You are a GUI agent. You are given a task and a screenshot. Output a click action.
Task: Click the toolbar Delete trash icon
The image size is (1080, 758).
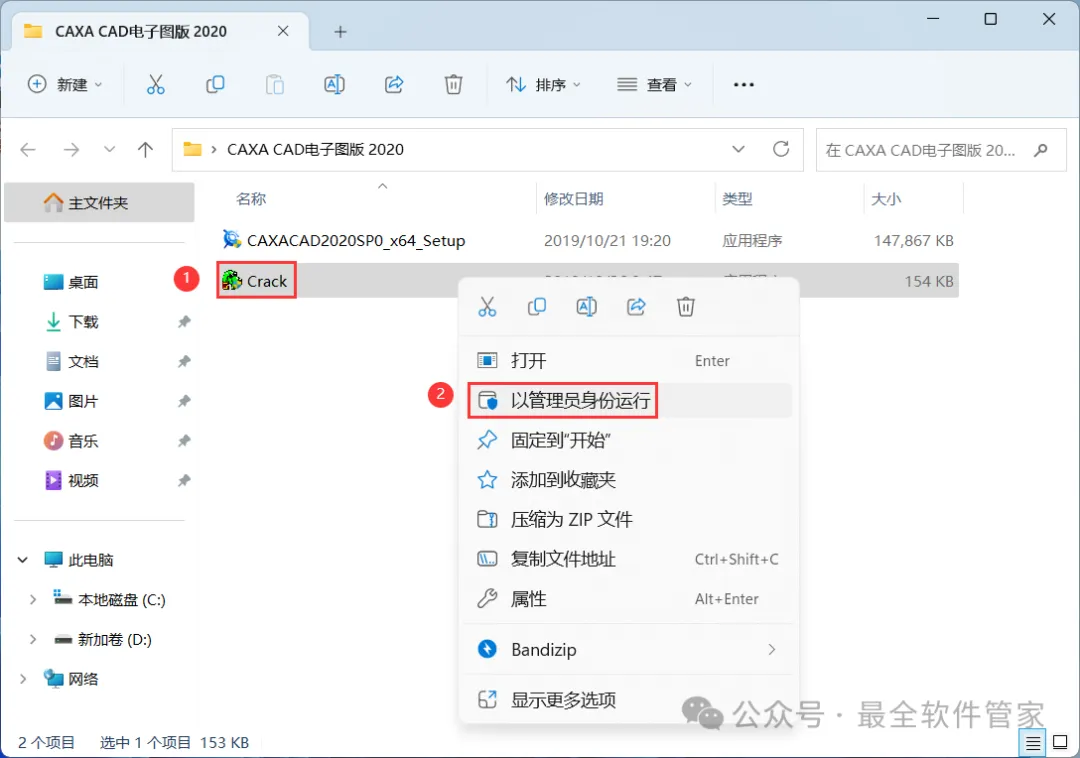click(x=453, y=85)
